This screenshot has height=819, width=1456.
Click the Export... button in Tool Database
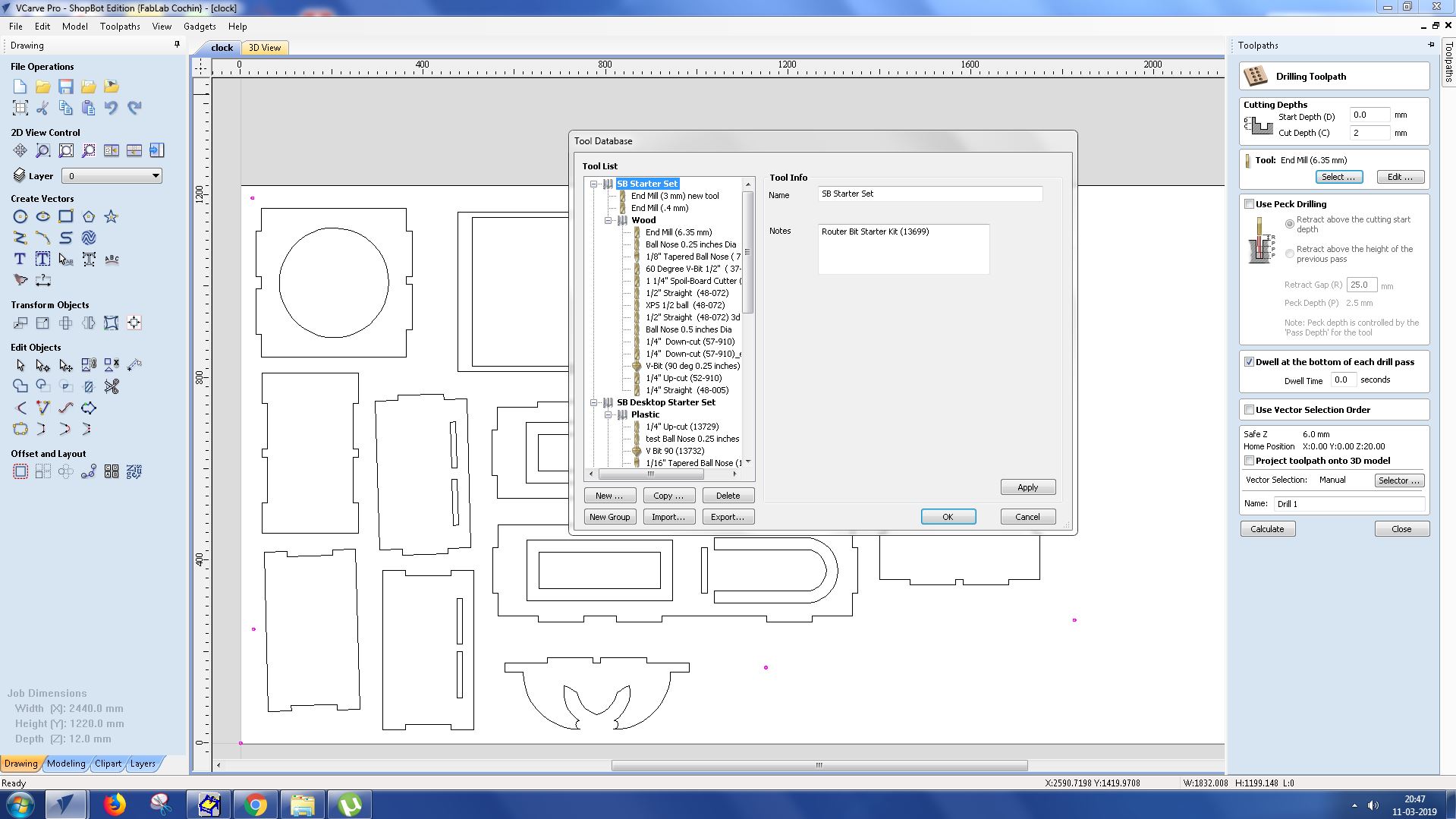click(728, 517)
